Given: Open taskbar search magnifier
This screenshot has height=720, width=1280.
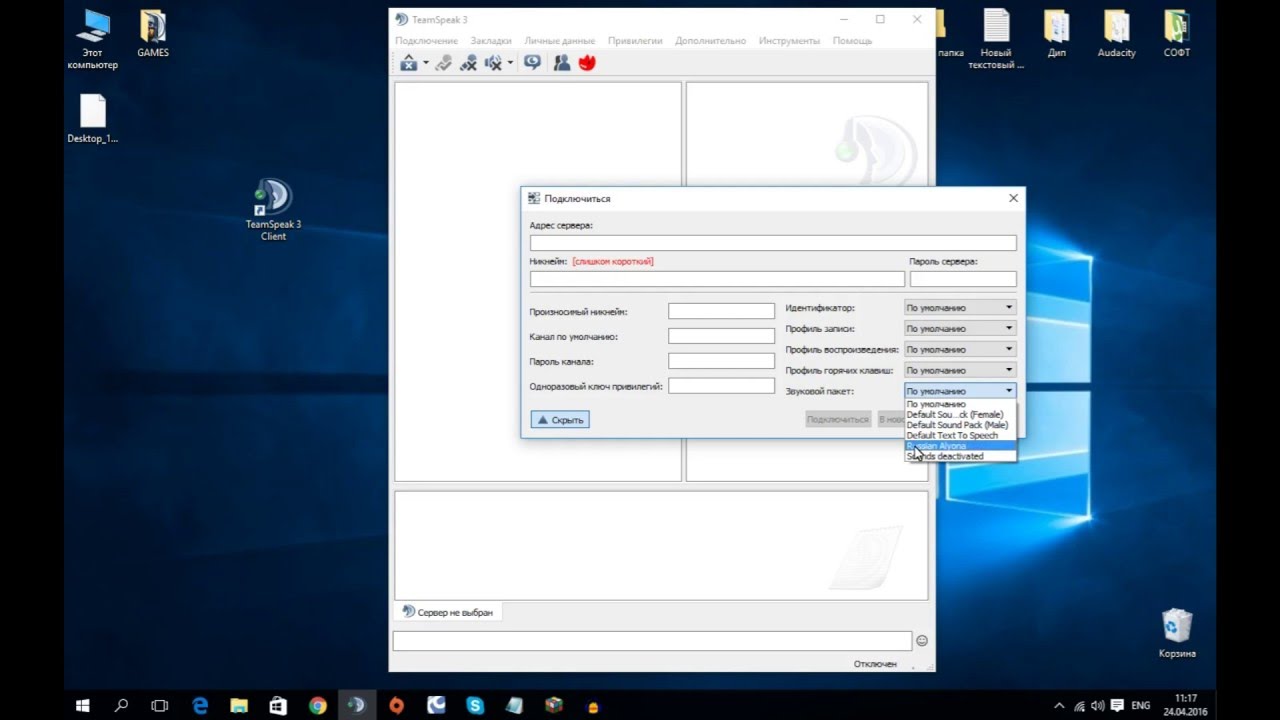Looking at the screenshot, I should pyautogui.click(x=122, y=705).
